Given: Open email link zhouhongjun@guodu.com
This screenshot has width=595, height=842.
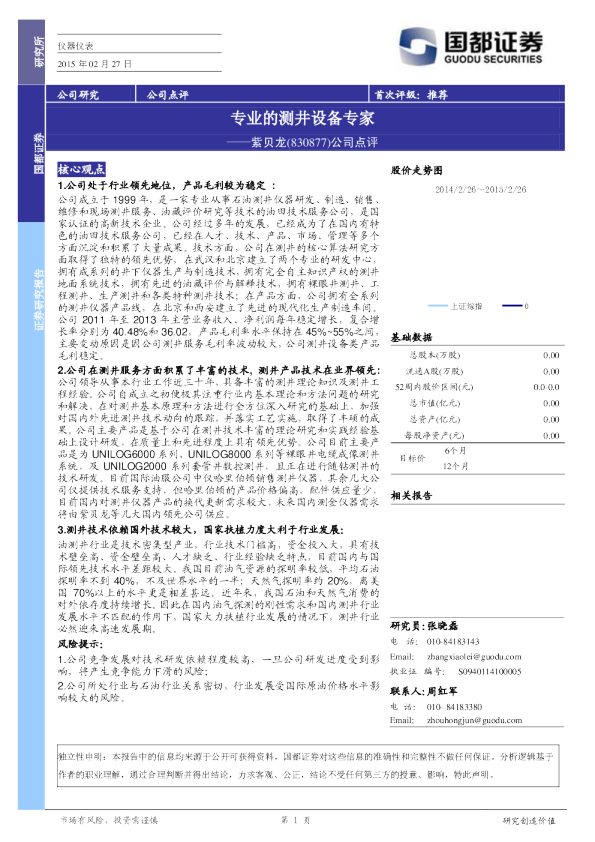Looking at the screenshot, I should (475, 720).
